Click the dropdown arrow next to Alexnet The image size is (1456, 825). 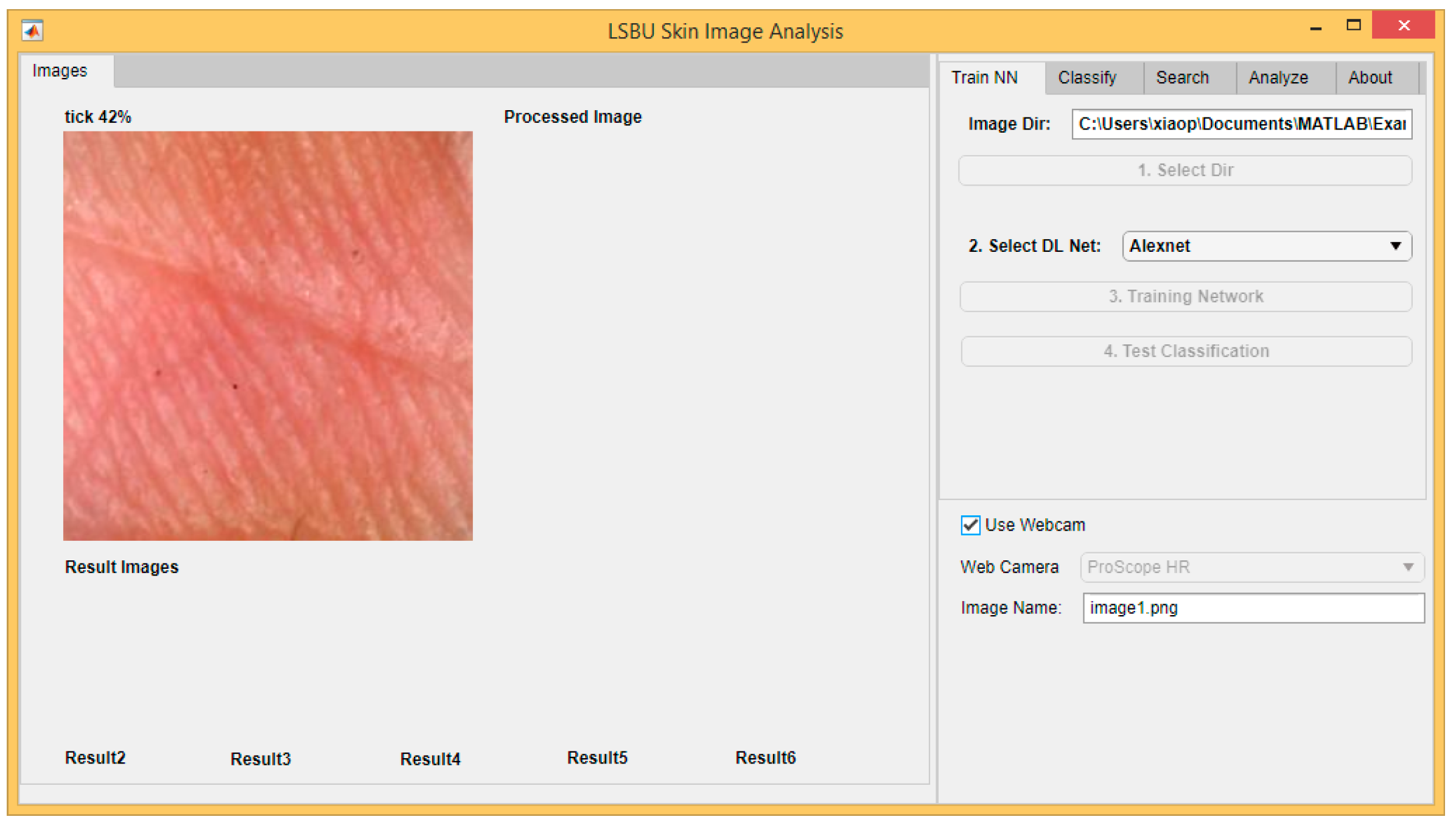1396,246
